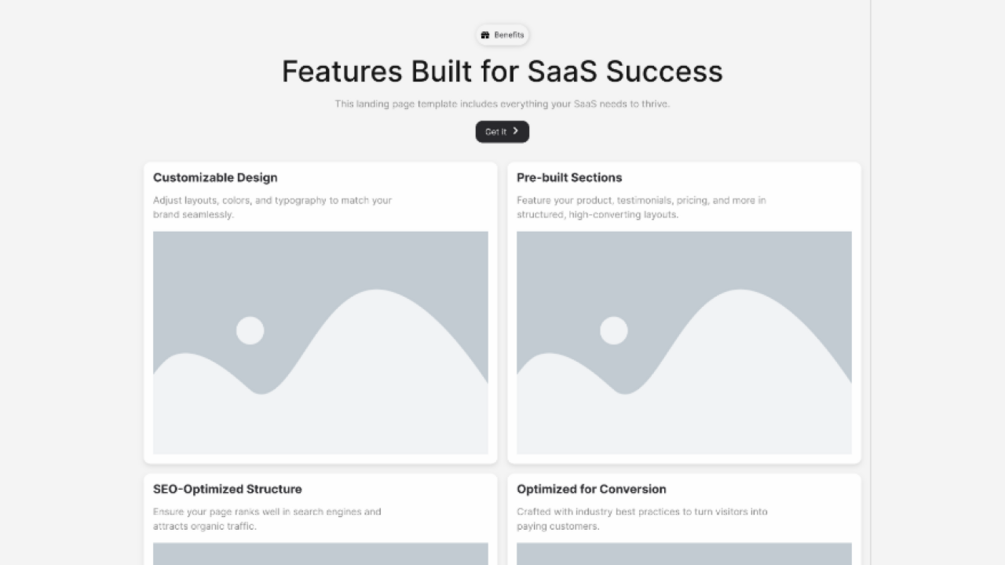Click the "Adjust layouts, colors, and typography" description
Screen dimensions: 1005x565
point(272,207)
